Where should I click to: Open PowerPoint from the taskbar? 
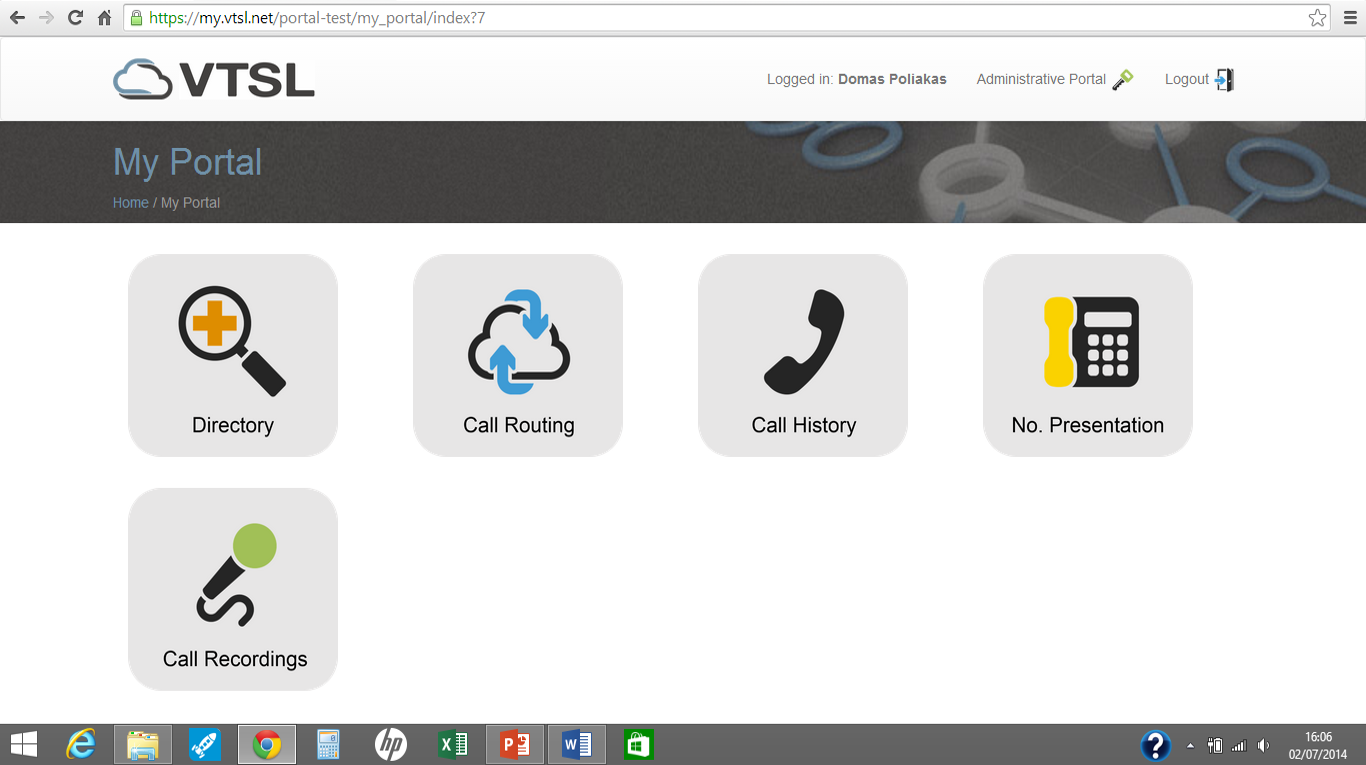click(514, 744)
